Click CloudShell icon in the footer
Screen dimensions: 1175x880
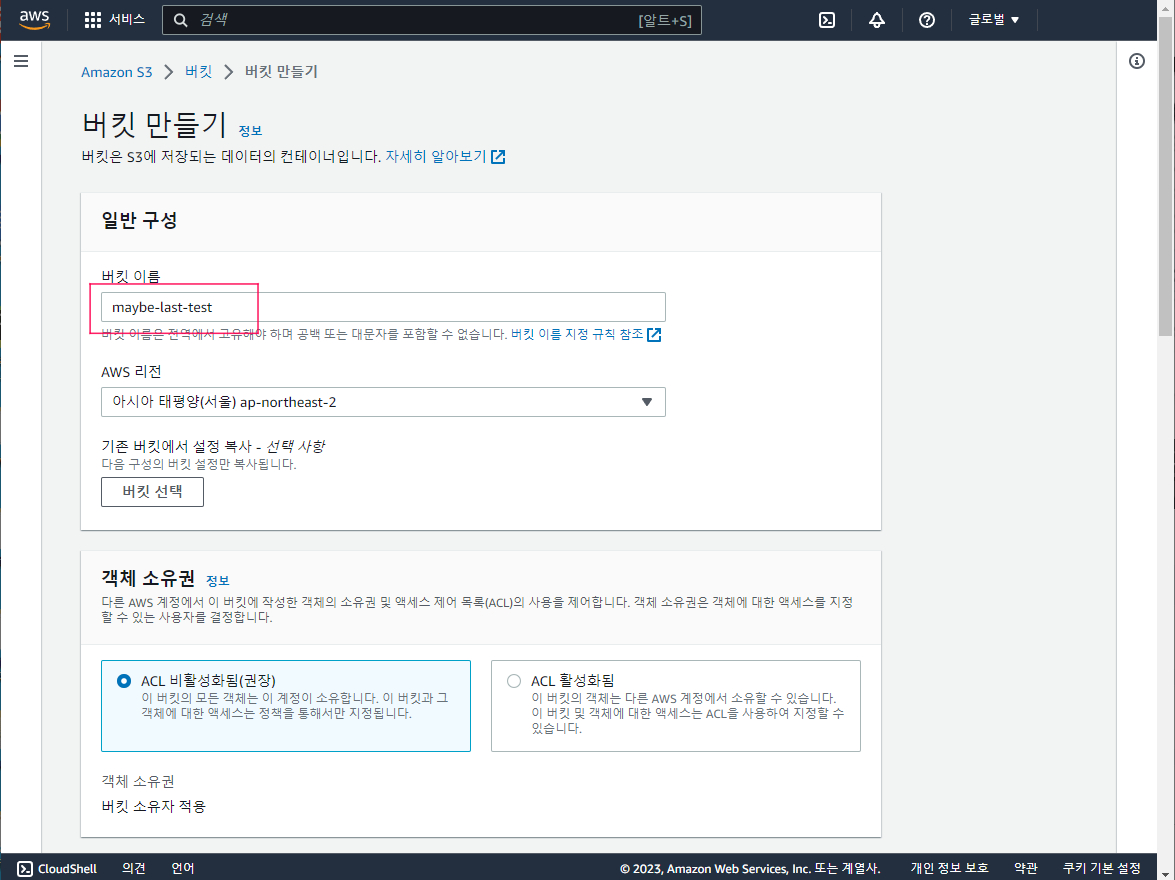(x=25, y=869)
